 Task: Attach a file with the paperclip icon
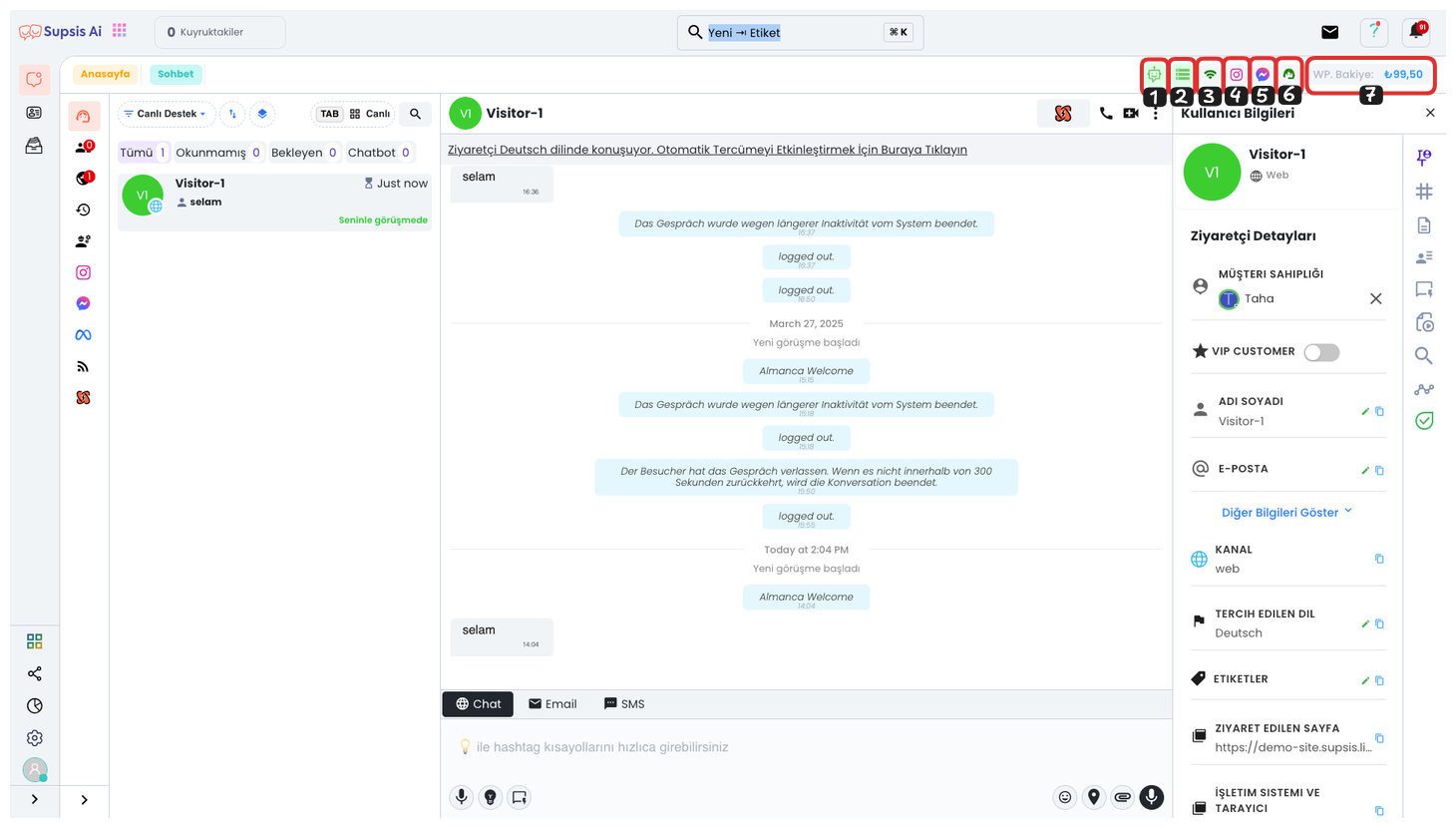[x=1123, y=797]
